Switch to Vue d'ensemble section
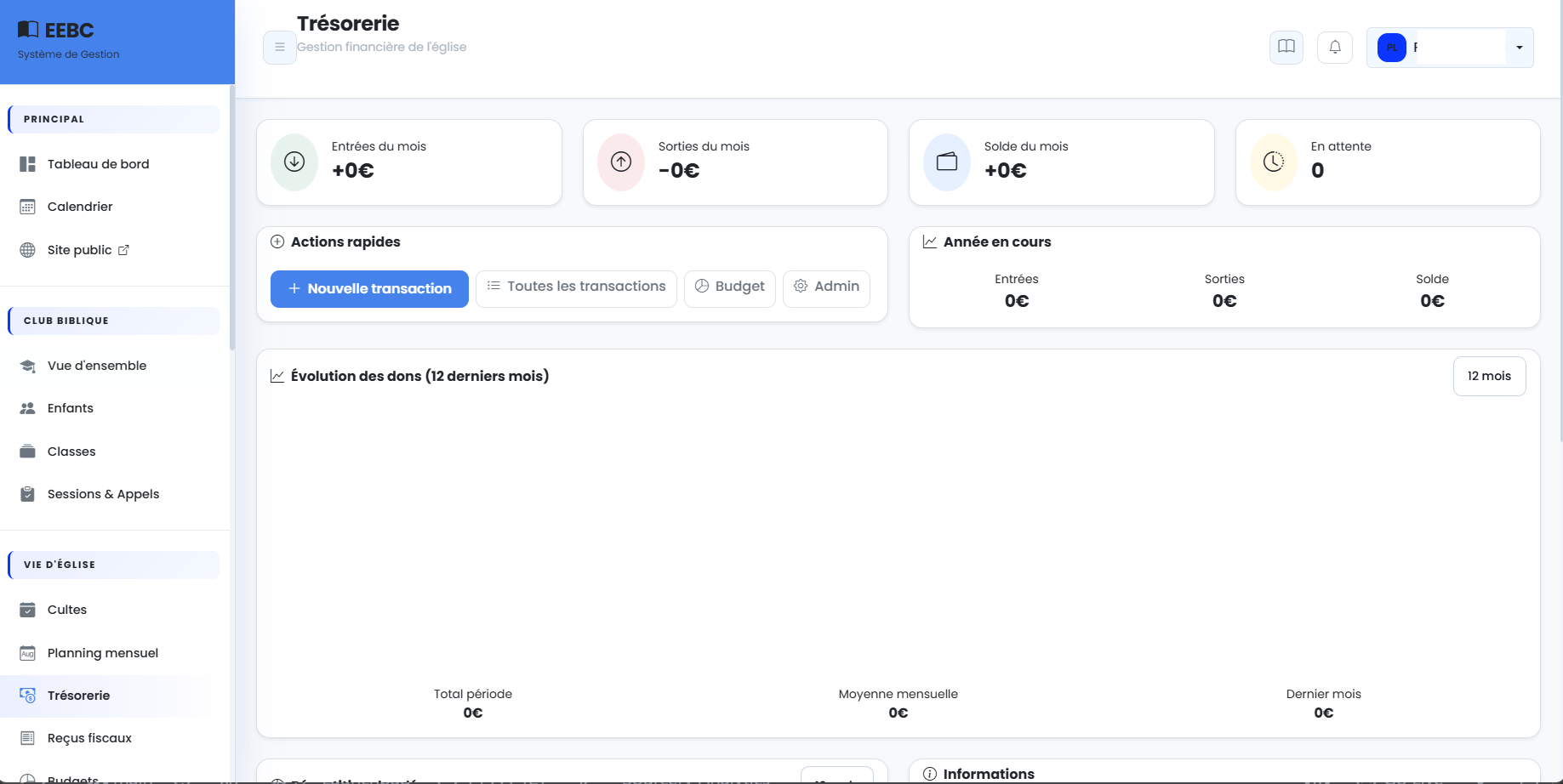Viewport: 1563px width, 784px height. (97, 366)
